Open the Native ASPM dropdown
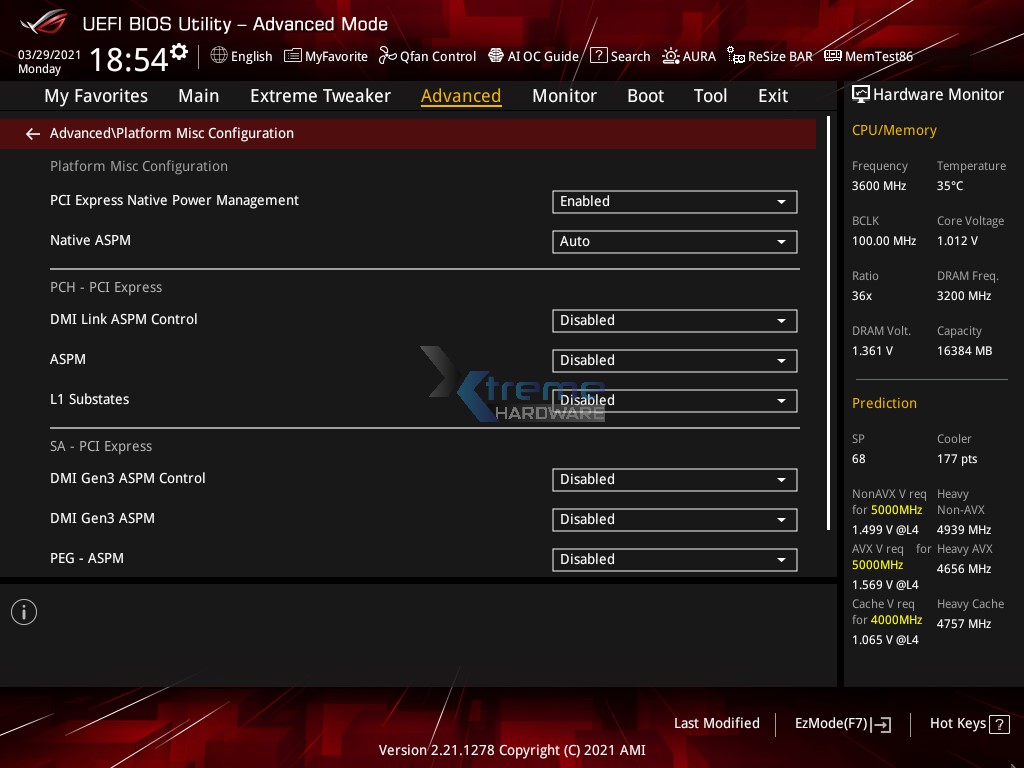 tap(674, 241)
